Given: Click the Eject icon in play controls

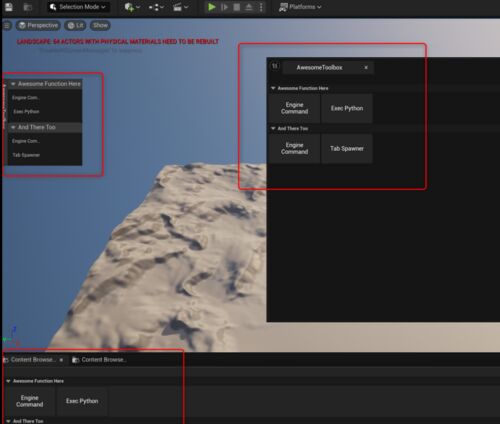Looking at the screenshot, I should pos(249,7).
